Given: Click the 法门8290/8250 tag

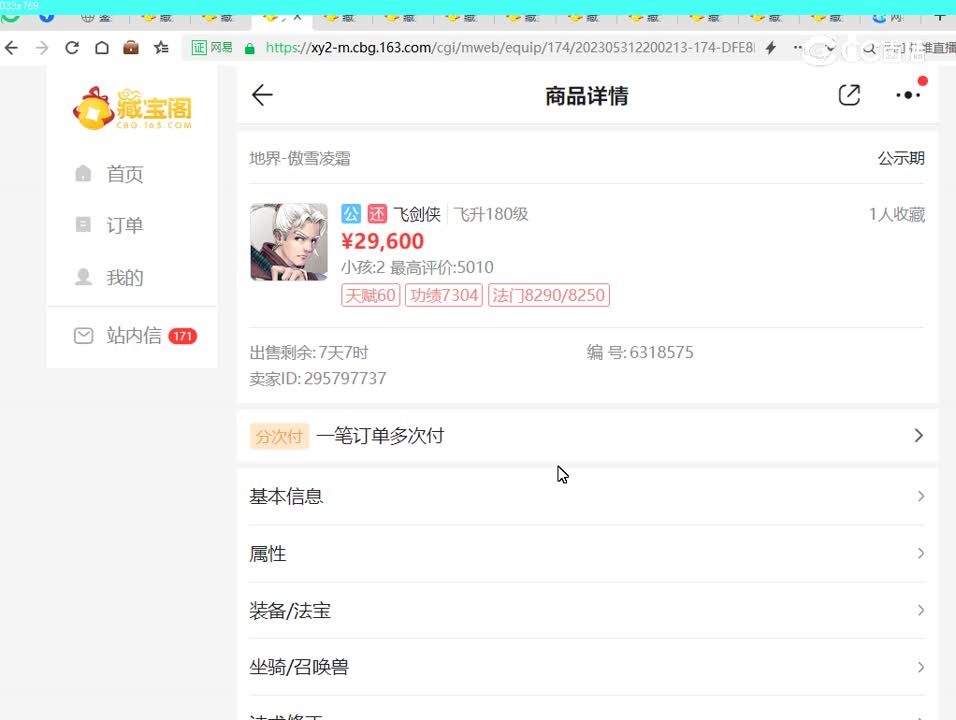Looking at the screenshot, I should pos(549,296).
